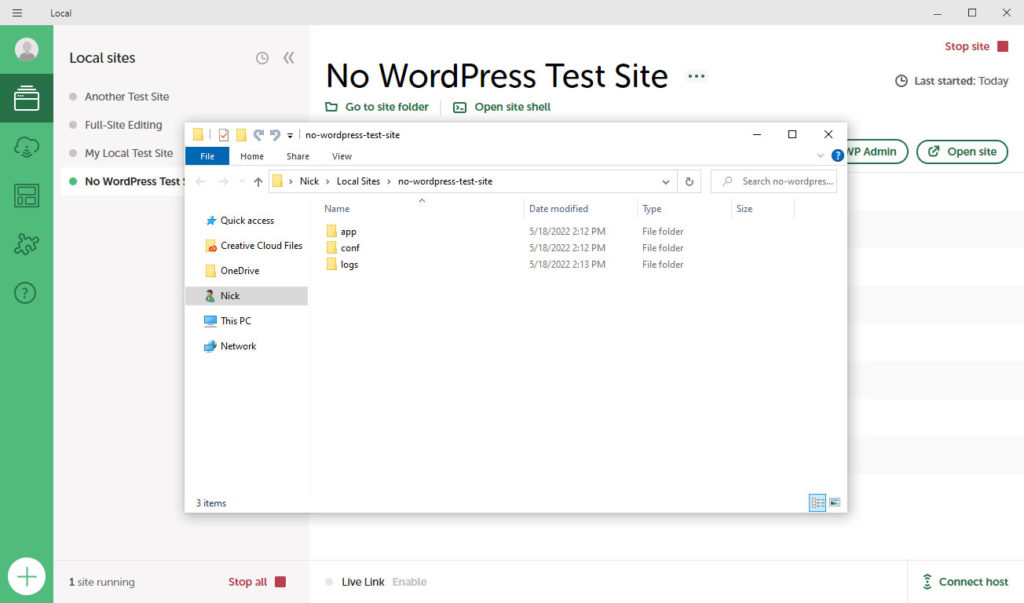Open the Cloud Backups sidebar icon
The image size is (1024, 603).
(x=26, y=147)
